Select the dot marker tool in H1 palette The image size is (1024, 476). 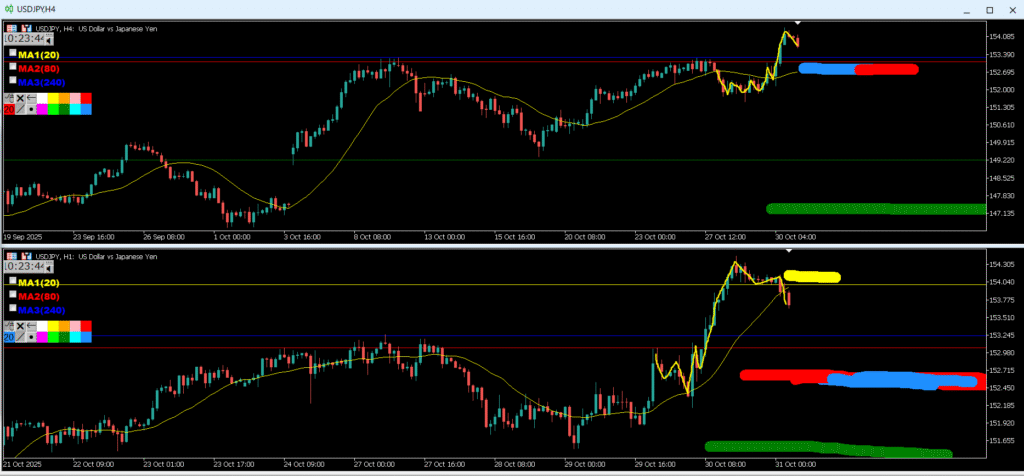pyautogui.click(x=31, y=338)
